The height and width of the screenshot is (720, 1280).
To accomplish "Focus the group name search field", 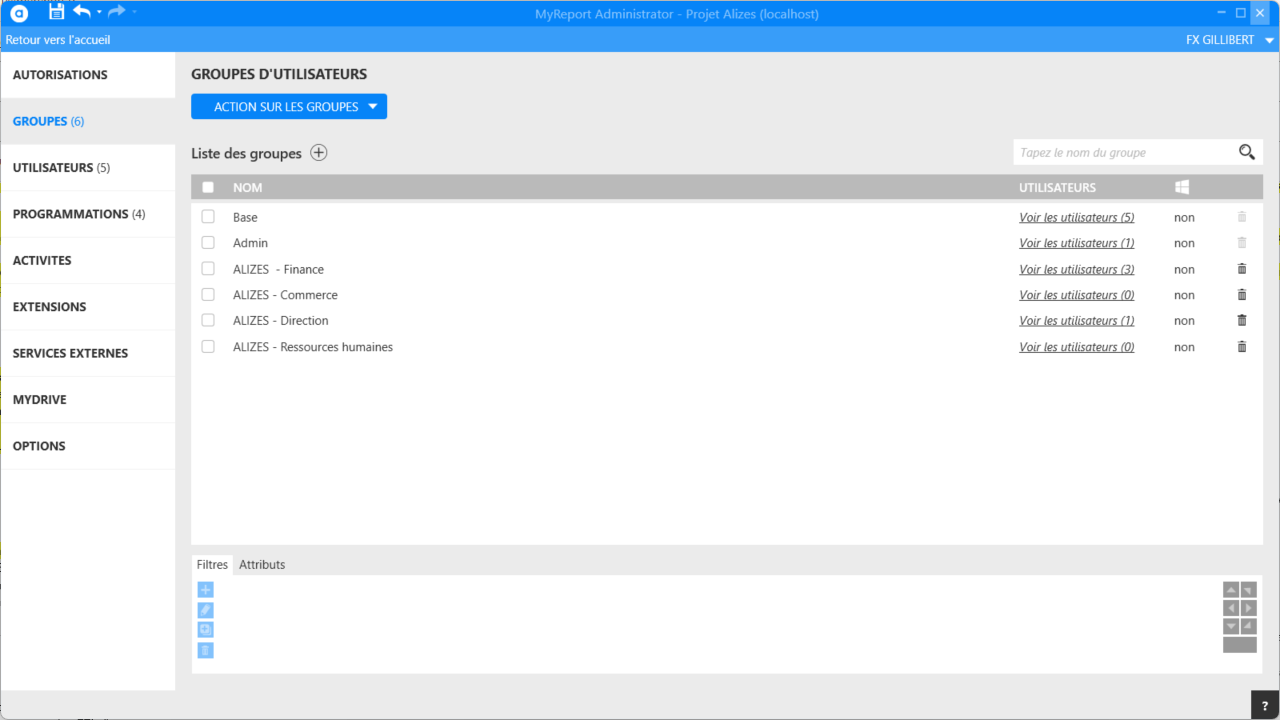I will pos(1122,153).
